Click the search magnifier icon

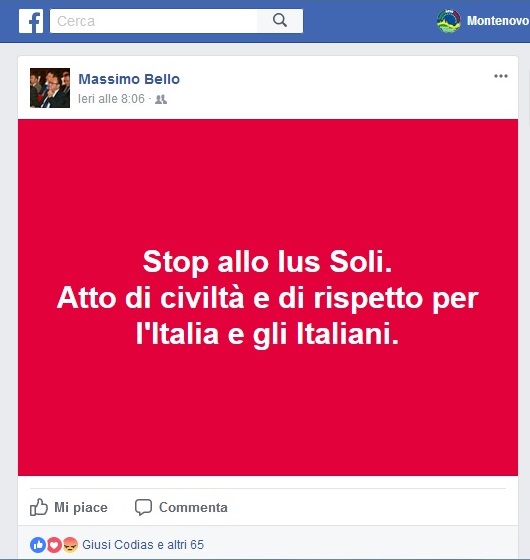coord(280,20)
